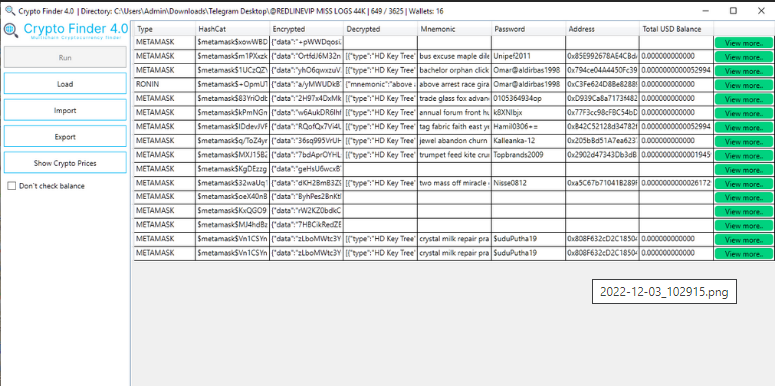
Task: Enable the Don't check balance checkbox
Action: pos(11,186)
